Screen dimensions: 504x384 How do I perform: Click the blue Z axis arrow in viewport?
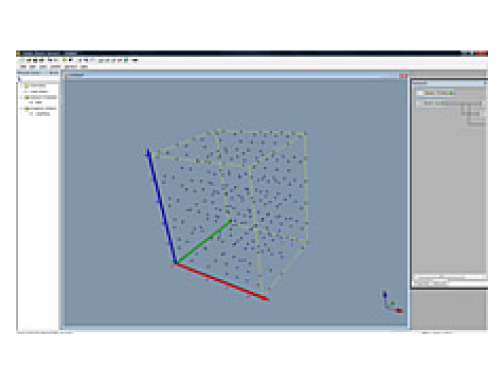[161, 206]
